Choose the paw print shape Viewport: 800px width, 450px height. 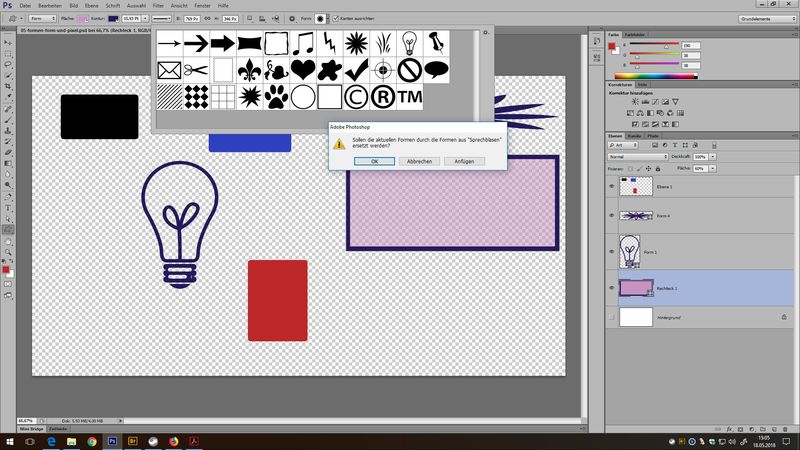276,97
